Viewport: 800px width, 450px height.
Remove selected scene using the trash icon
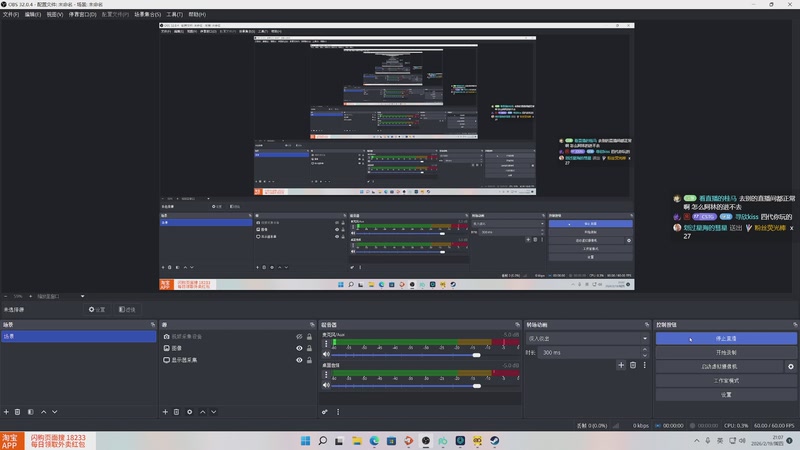(17, 412)
